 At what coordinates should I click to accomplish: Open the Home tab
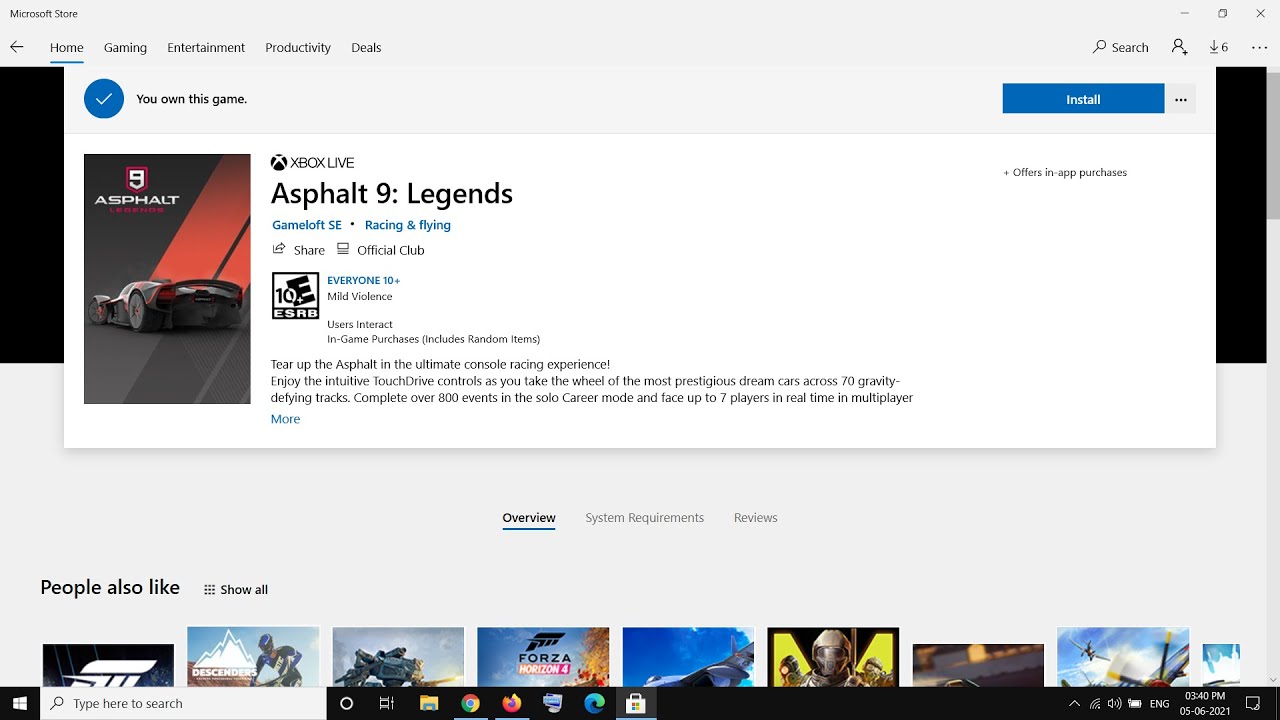[x=67, y=47]
